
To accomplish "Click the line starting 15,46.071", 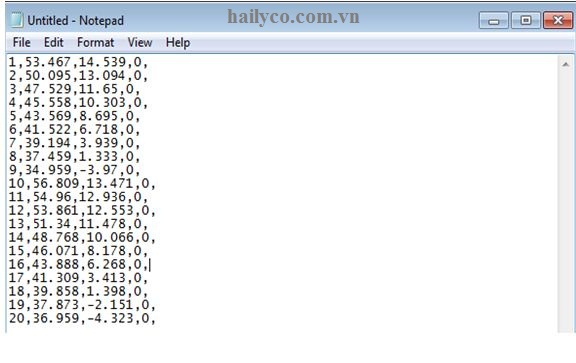I will click(x=78, y=251).
